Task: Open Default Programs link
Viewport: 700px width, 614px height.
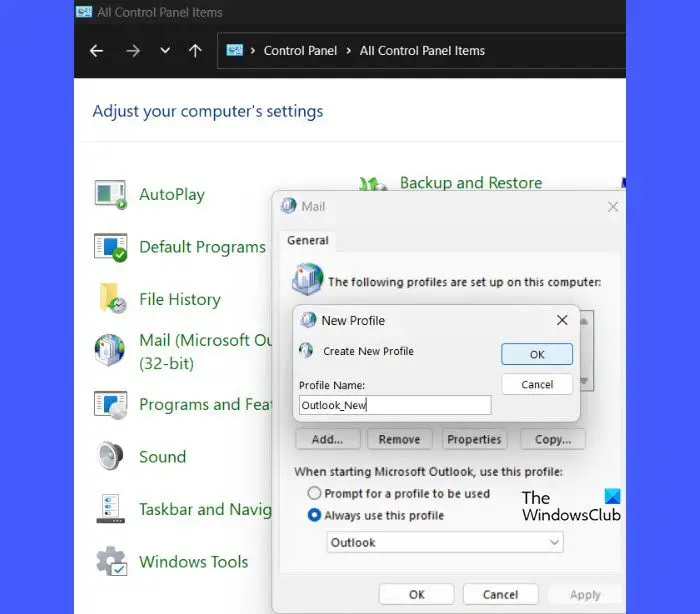Action: click(202, 246)
